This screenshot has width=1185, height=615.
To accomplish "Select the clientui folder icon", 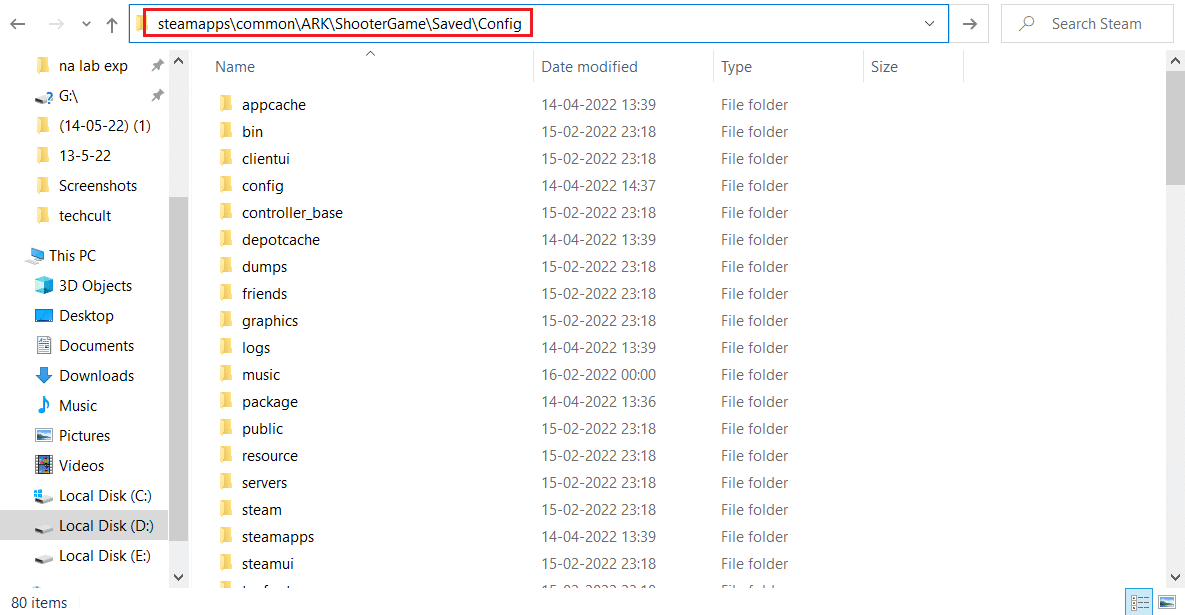I will 226,158.
